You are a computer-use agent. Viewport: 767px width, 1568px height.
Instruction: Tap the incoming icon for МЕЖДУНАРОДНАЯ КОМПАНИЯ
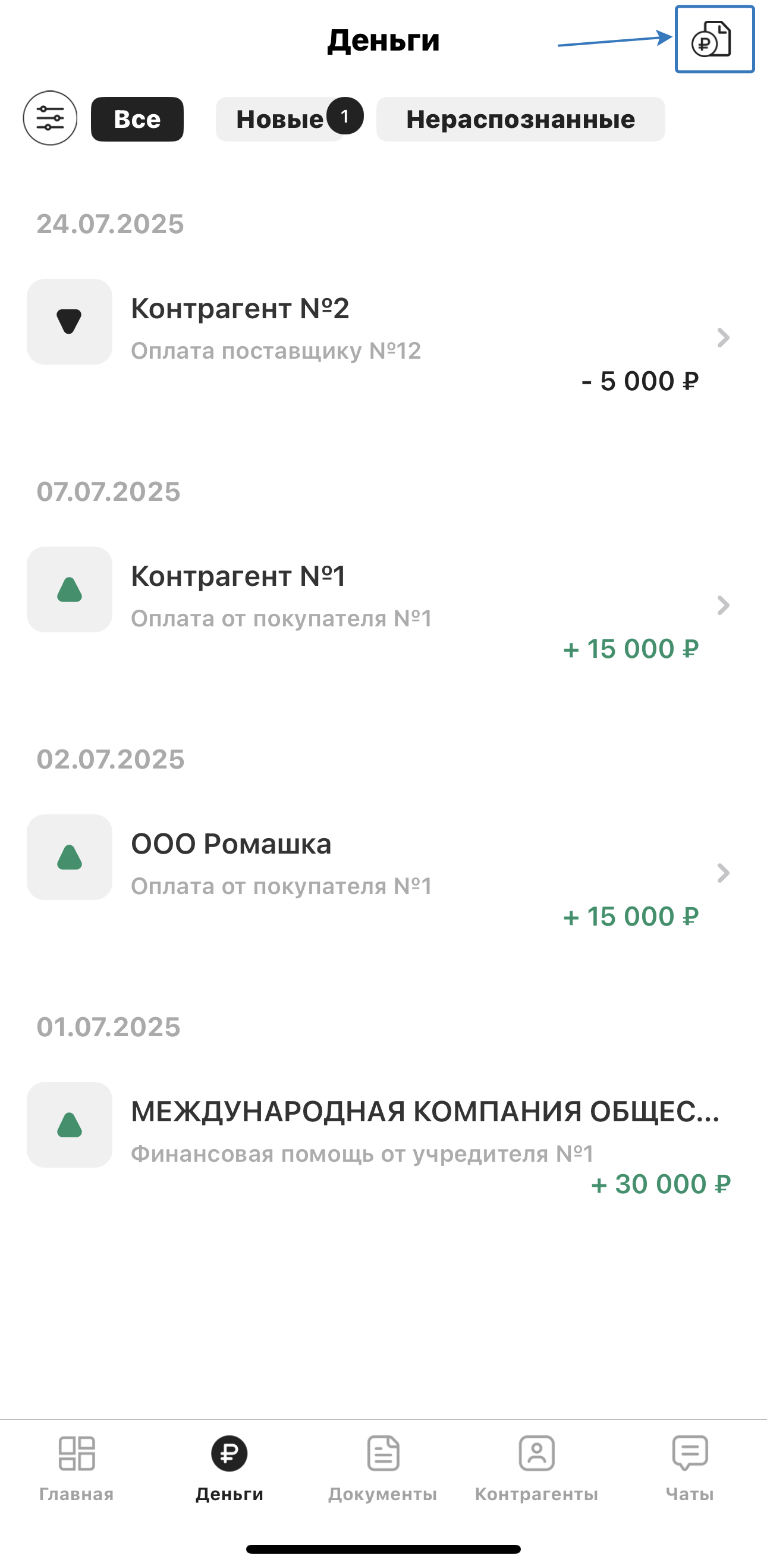[70, 1125]
